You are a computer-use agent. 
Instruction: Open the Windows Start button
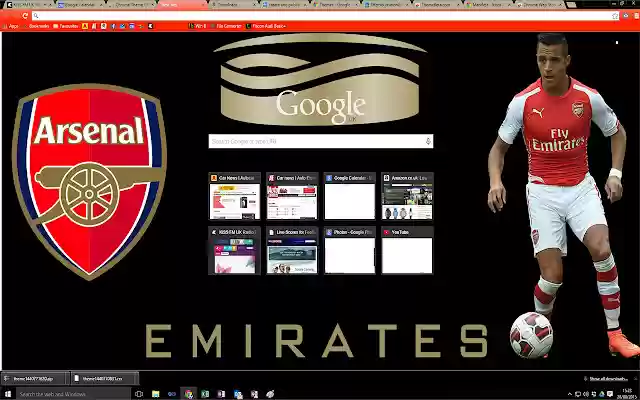point(8,394)
